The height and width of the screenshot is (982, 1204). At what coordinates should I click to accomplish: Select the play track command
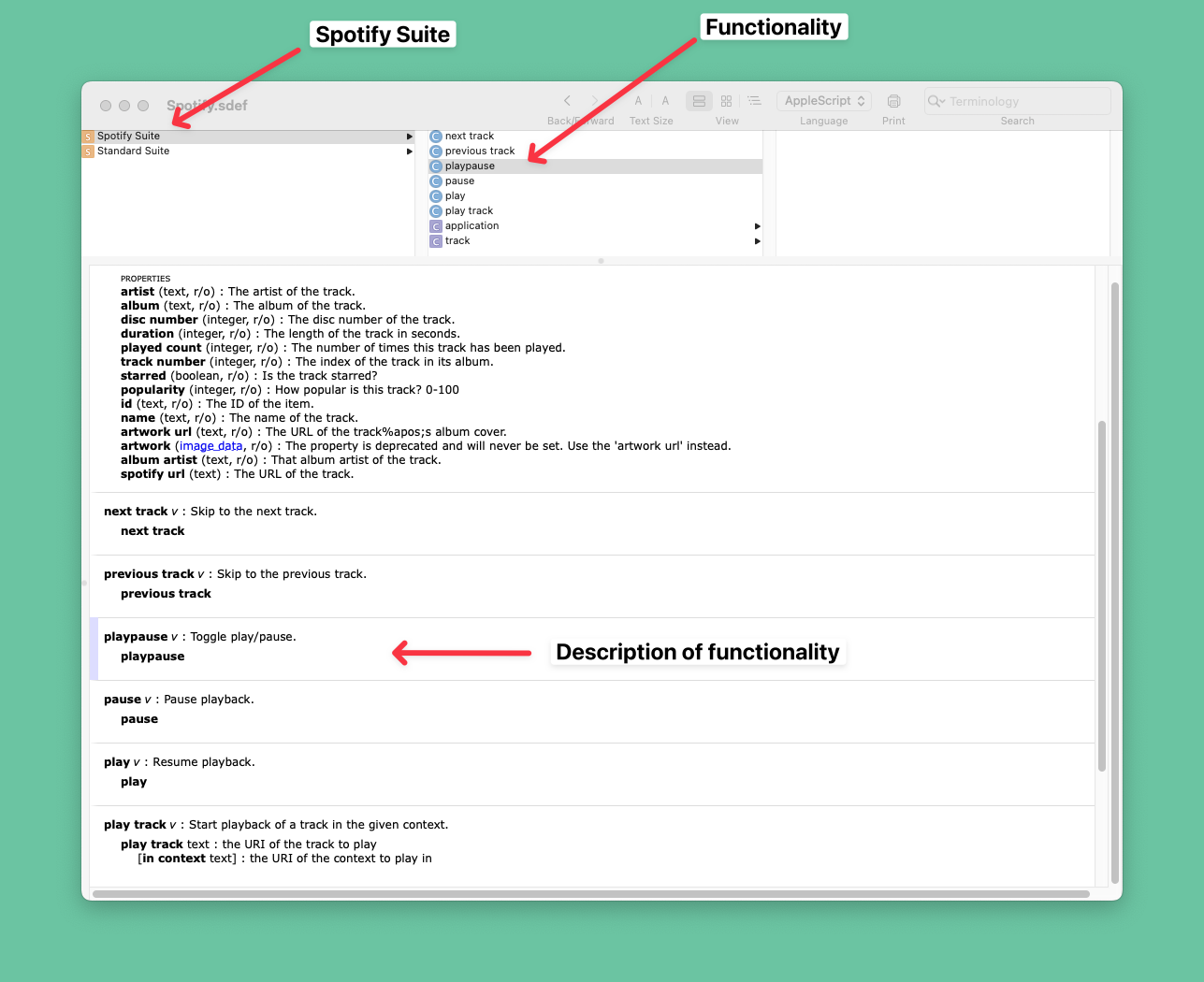pyautogui.click(x=469, y=211)
